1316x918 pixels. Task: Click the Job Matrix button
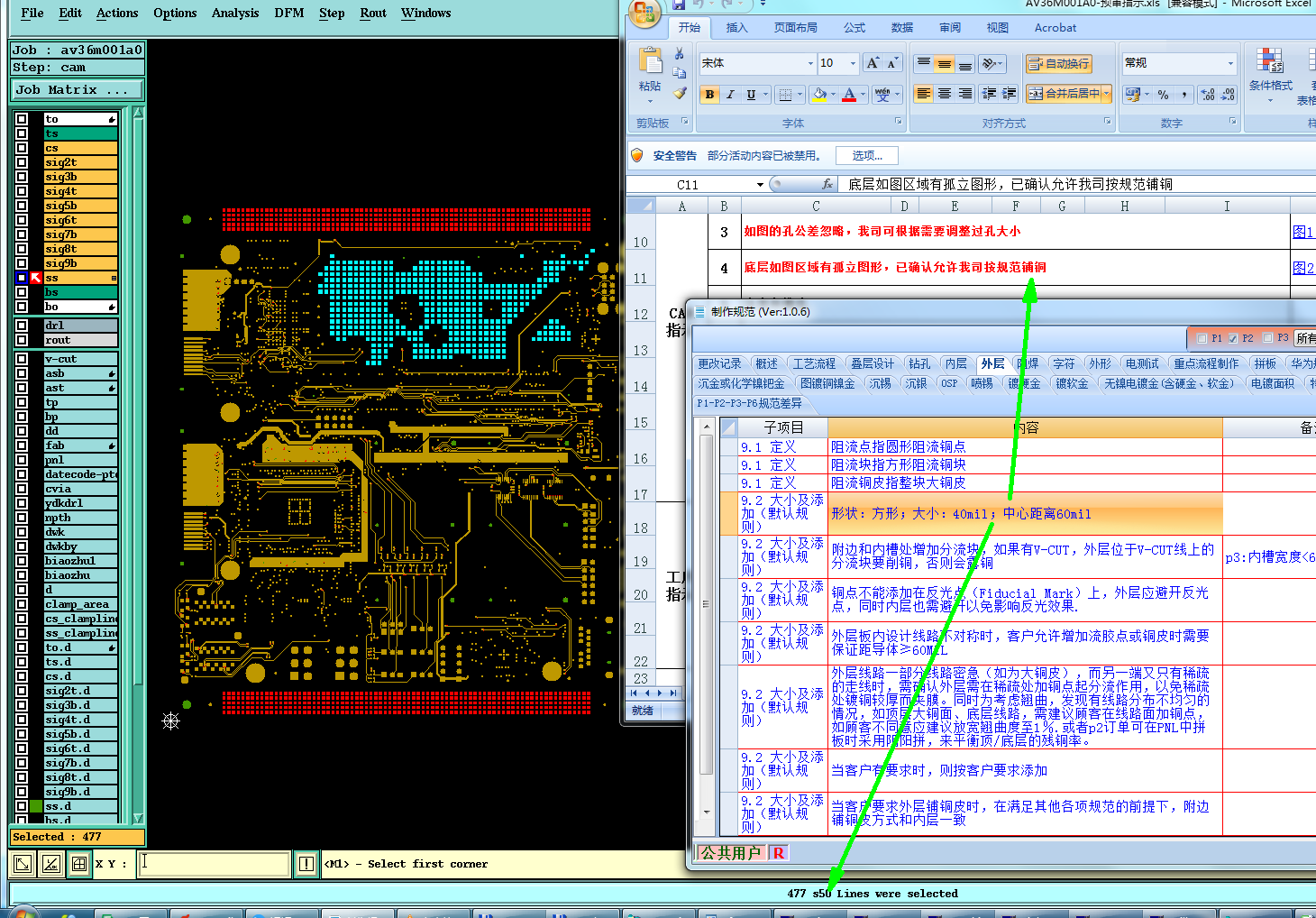[77, 90]
